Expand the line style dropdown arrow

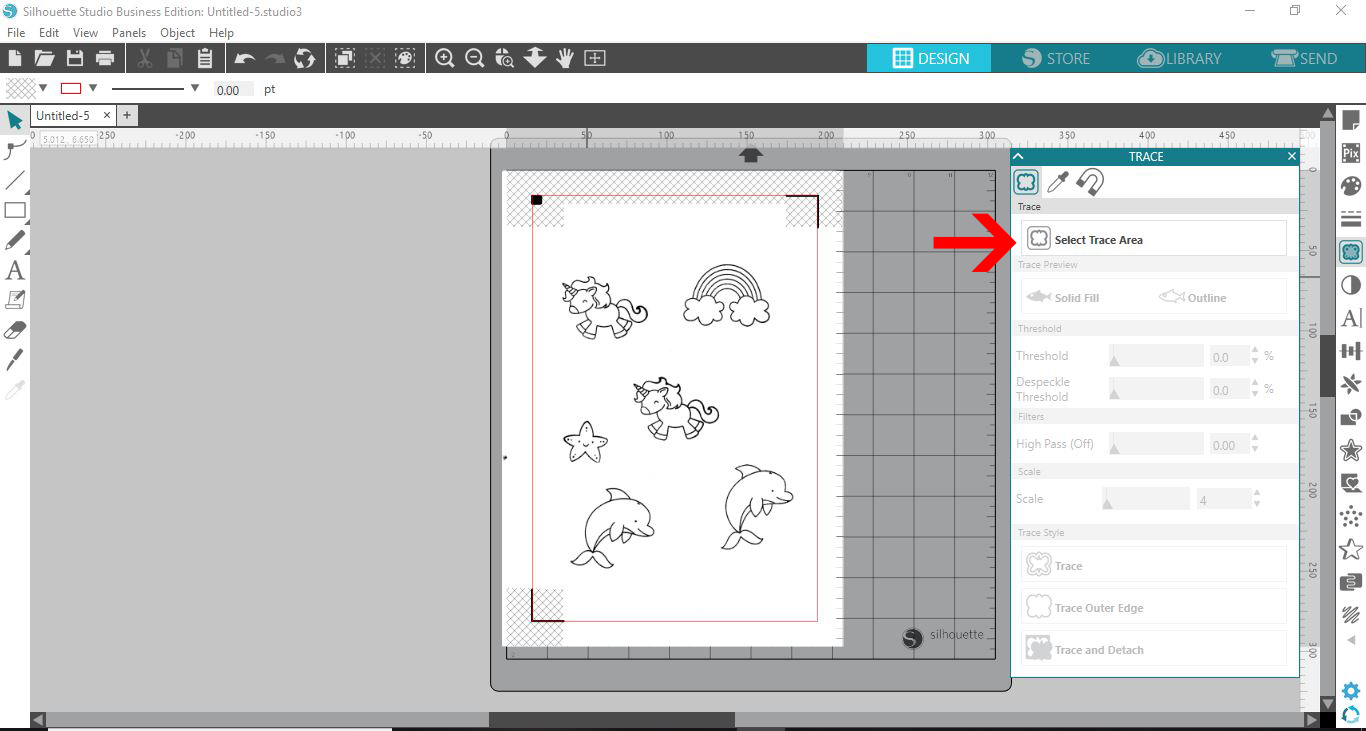[x=195, y=89]
